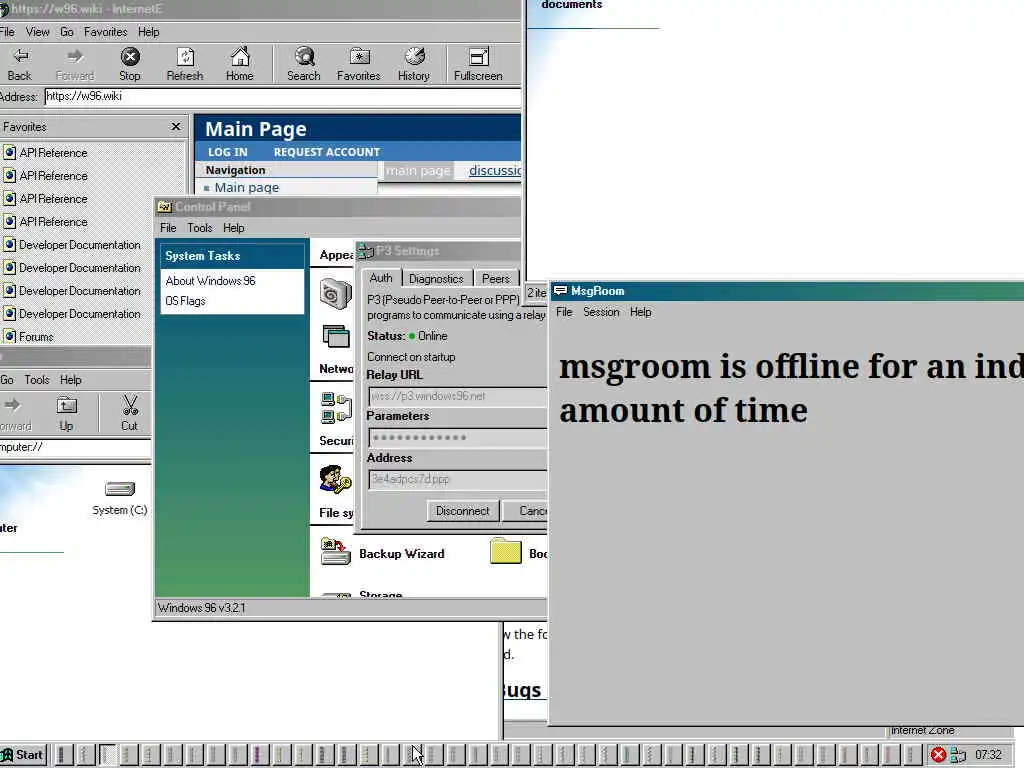Open the History toolbar button
The image size is (1024, 768).
coord(413,64)
